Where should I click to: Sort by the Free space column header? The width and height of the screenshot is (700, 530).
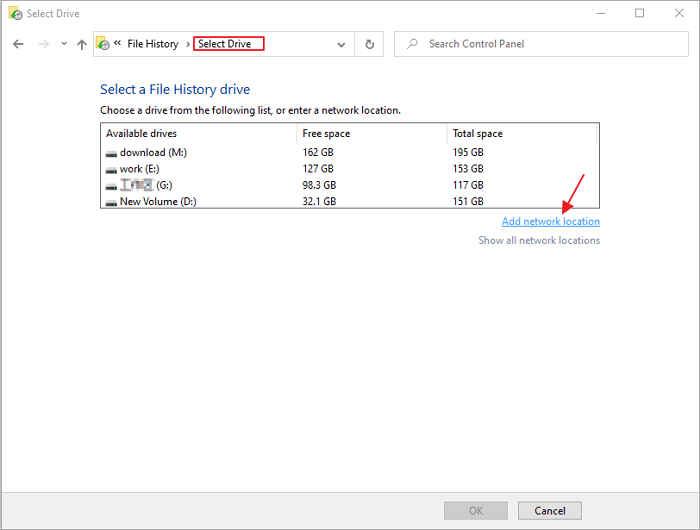coord(326,133)
